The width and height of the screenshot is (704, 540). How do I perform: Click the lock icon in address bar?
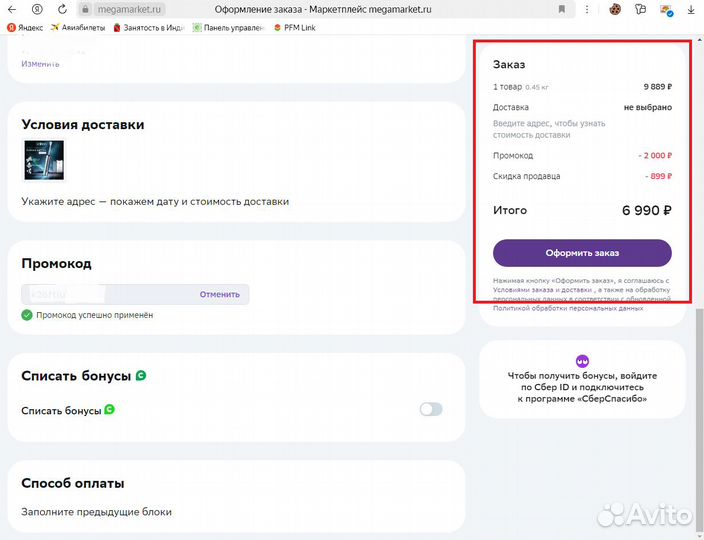[x=86, y=9]
